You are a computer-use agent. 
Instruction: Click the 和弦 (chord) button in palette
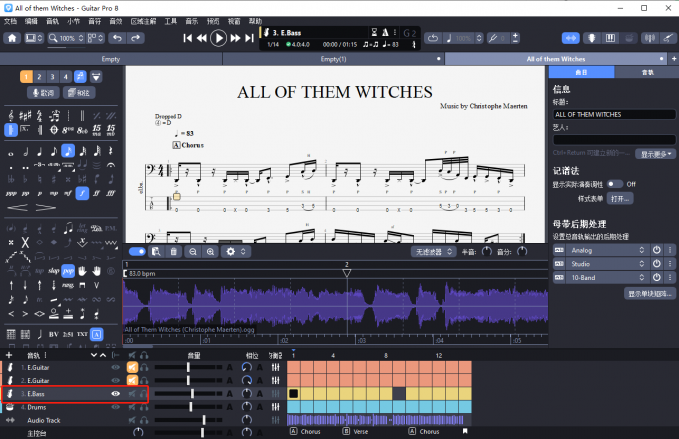point(79,93)
